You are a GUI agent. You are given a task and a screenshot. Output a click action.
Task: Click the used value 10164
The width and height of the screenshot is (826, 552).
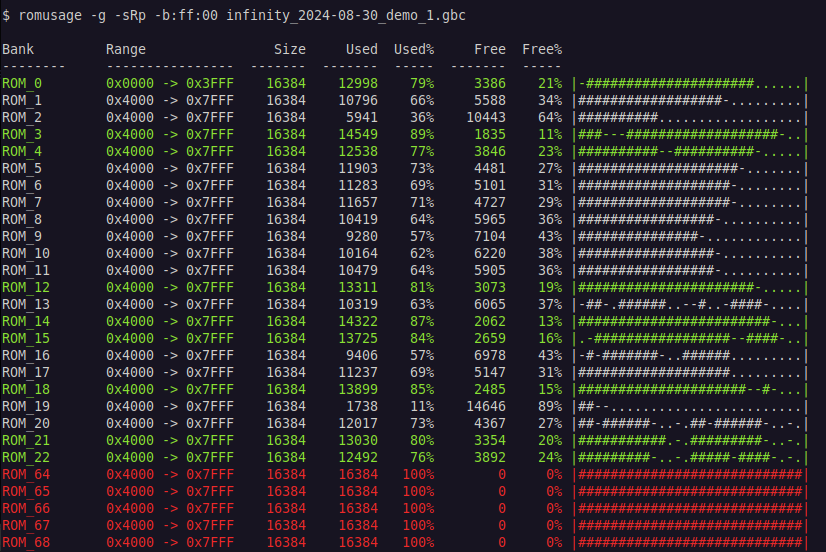pos(358,253)
